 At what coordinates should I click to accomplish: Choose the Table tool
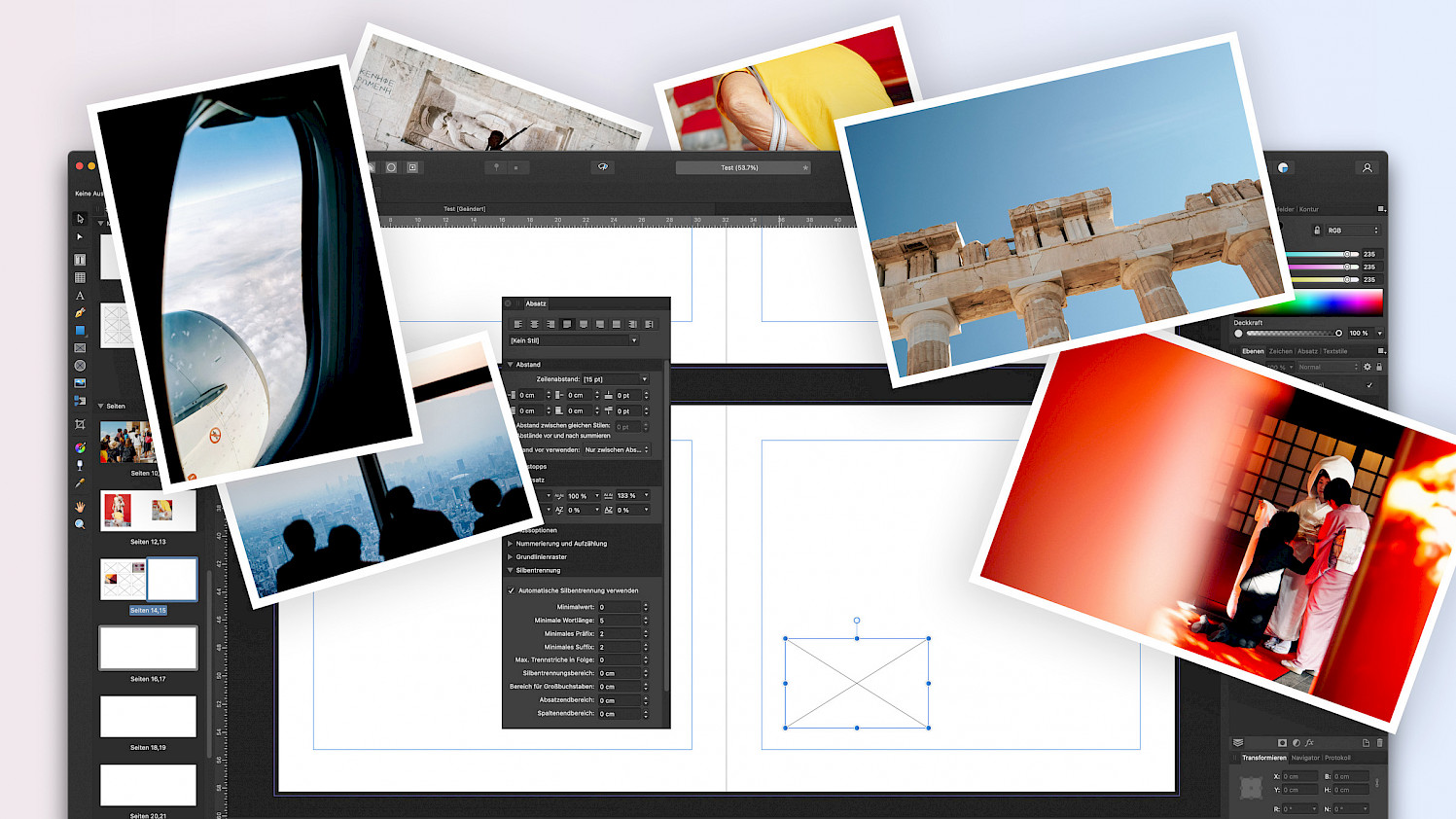click(x=80, y=277)
